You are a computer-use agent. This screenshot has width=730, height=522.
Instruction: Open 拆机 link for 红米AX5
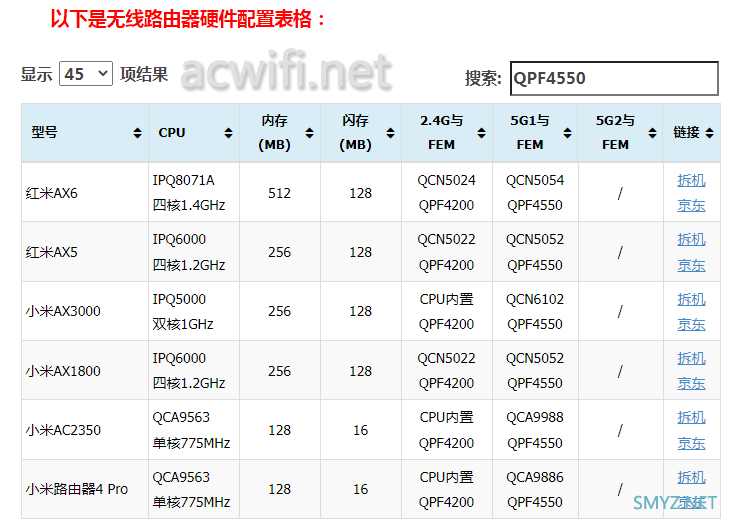pyautogui.click(x=691, y=239)
